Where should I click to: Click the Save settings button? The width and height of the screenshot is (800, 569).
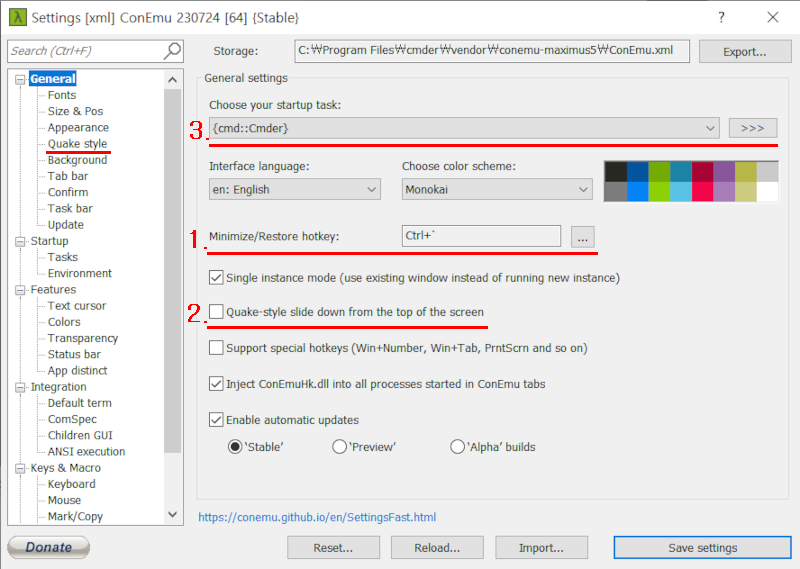(x=703, y=548)
